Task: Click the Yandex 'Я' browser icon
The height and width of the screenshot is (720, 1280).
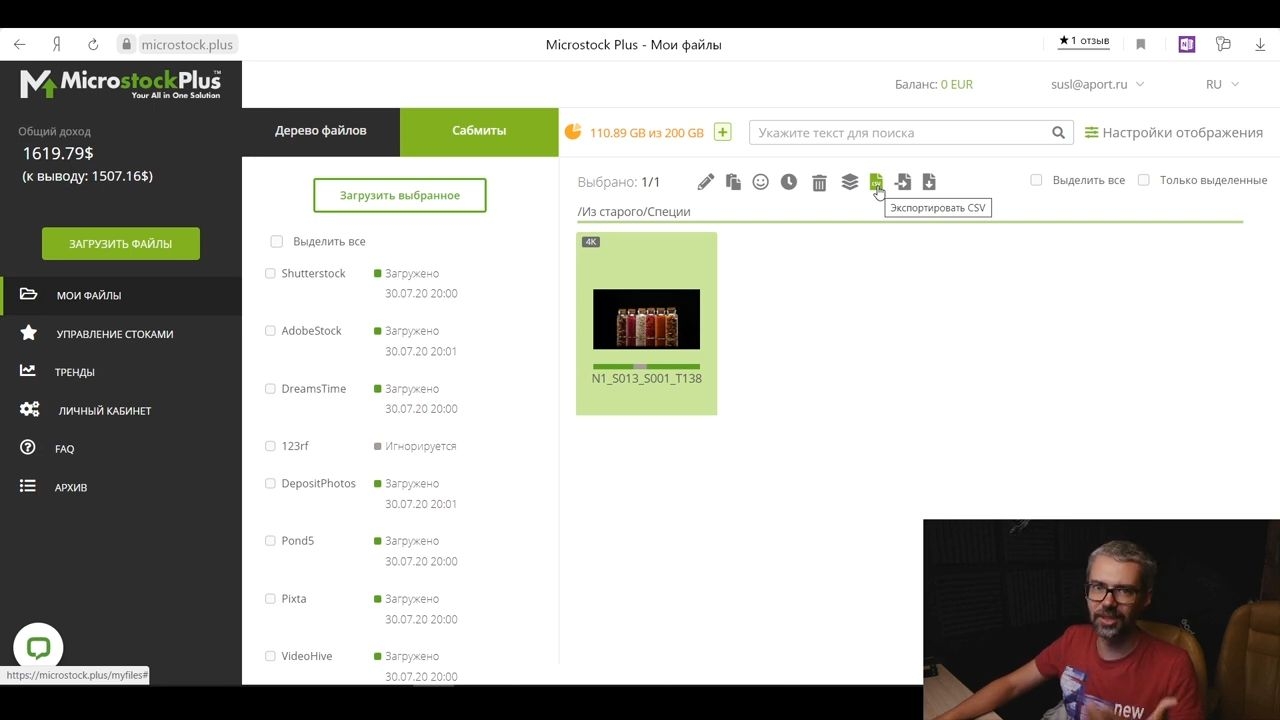Action: click(x=57, y=44)
